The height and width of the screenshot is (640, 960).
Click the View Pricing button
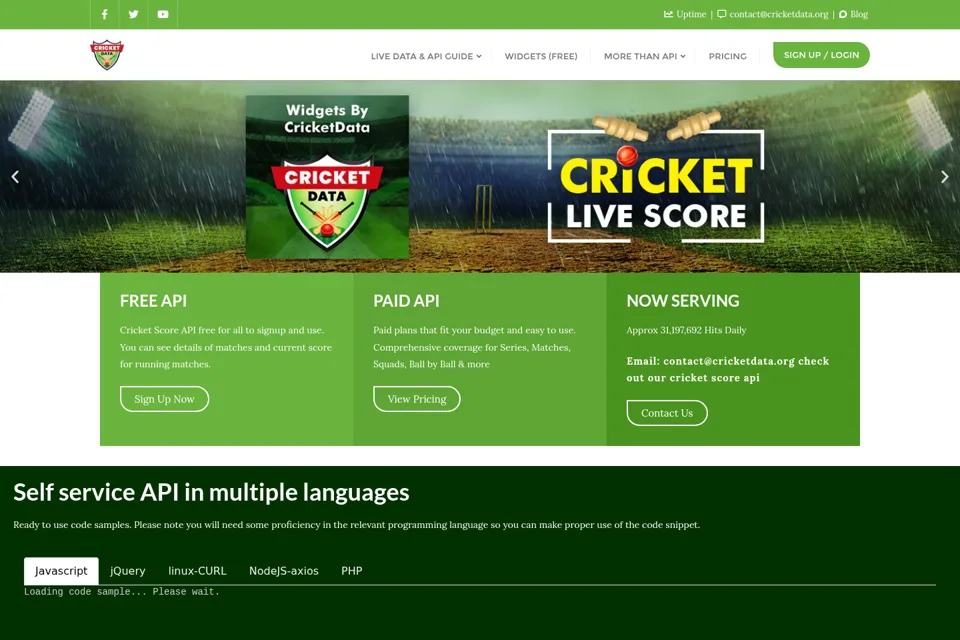coord(417,399)
